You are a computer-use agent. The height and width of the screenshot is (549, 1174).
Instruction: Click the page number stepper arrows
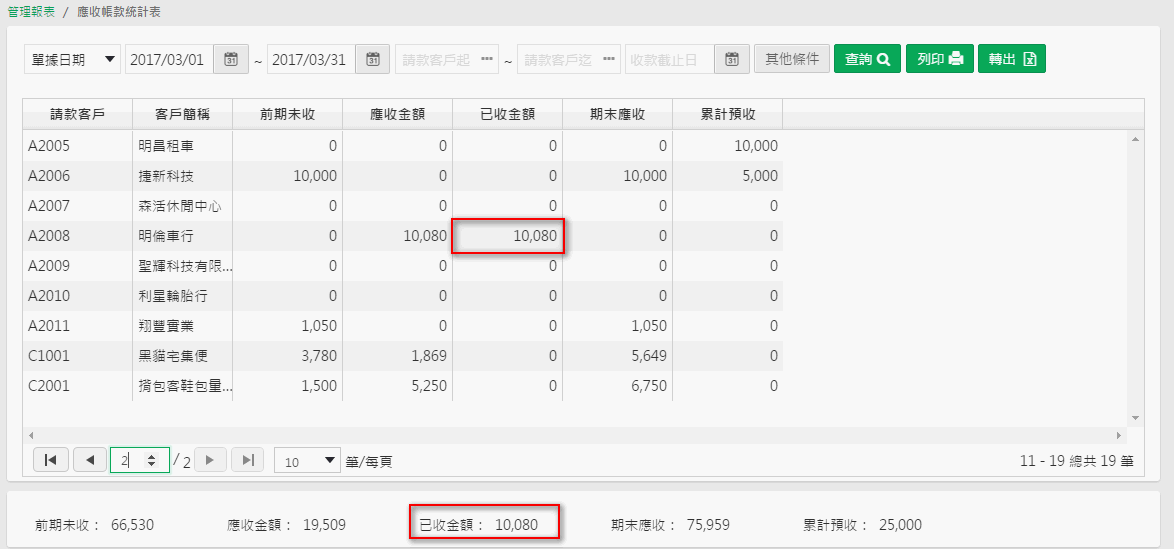[x=152, y=461]
